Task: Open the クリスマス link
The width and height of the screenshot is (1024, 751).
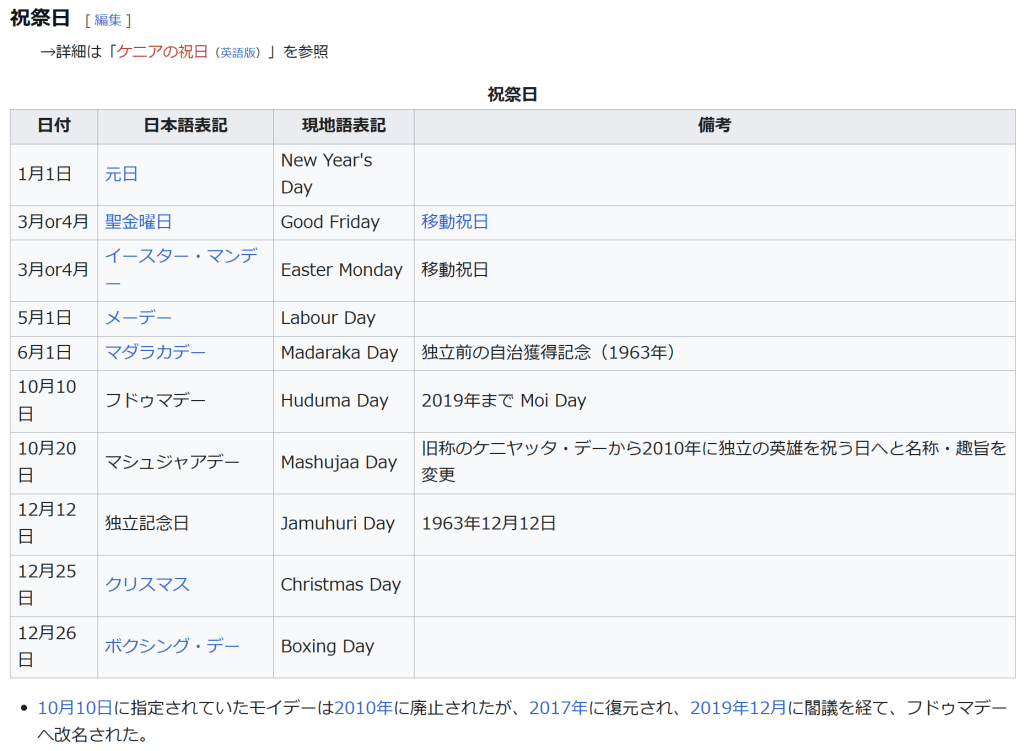Action: tap(147, 585)
